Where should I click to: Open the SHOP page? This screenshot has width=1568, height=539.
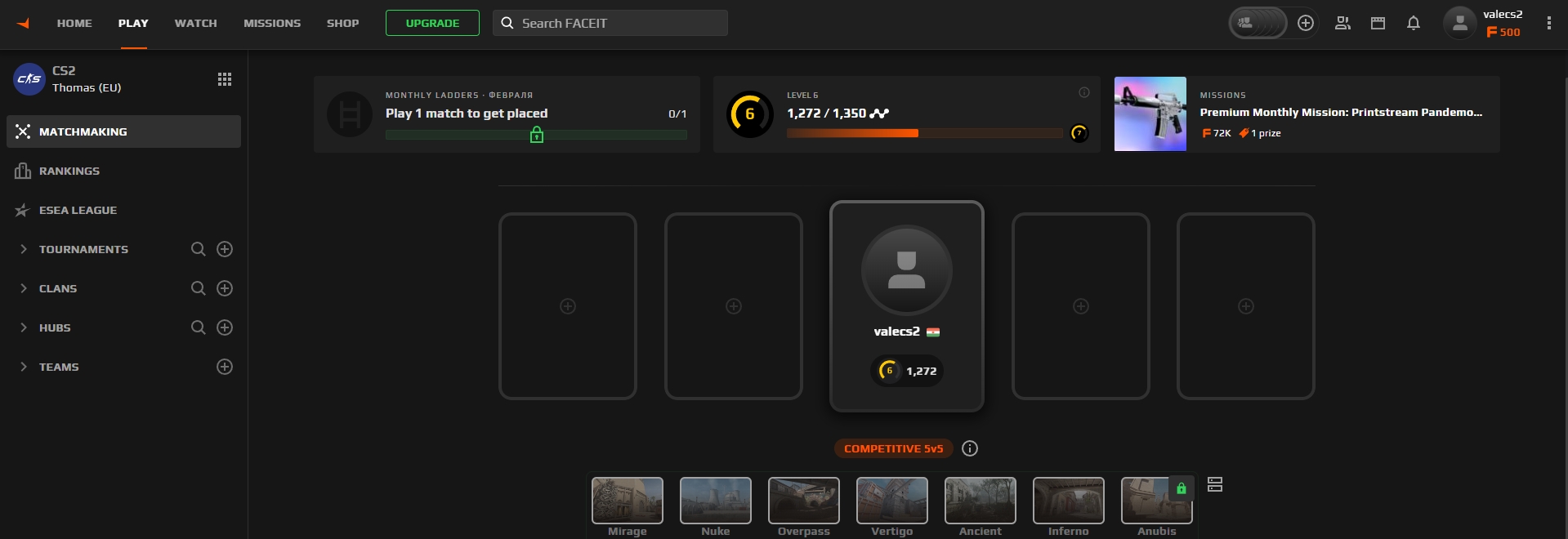click(343, 23)
